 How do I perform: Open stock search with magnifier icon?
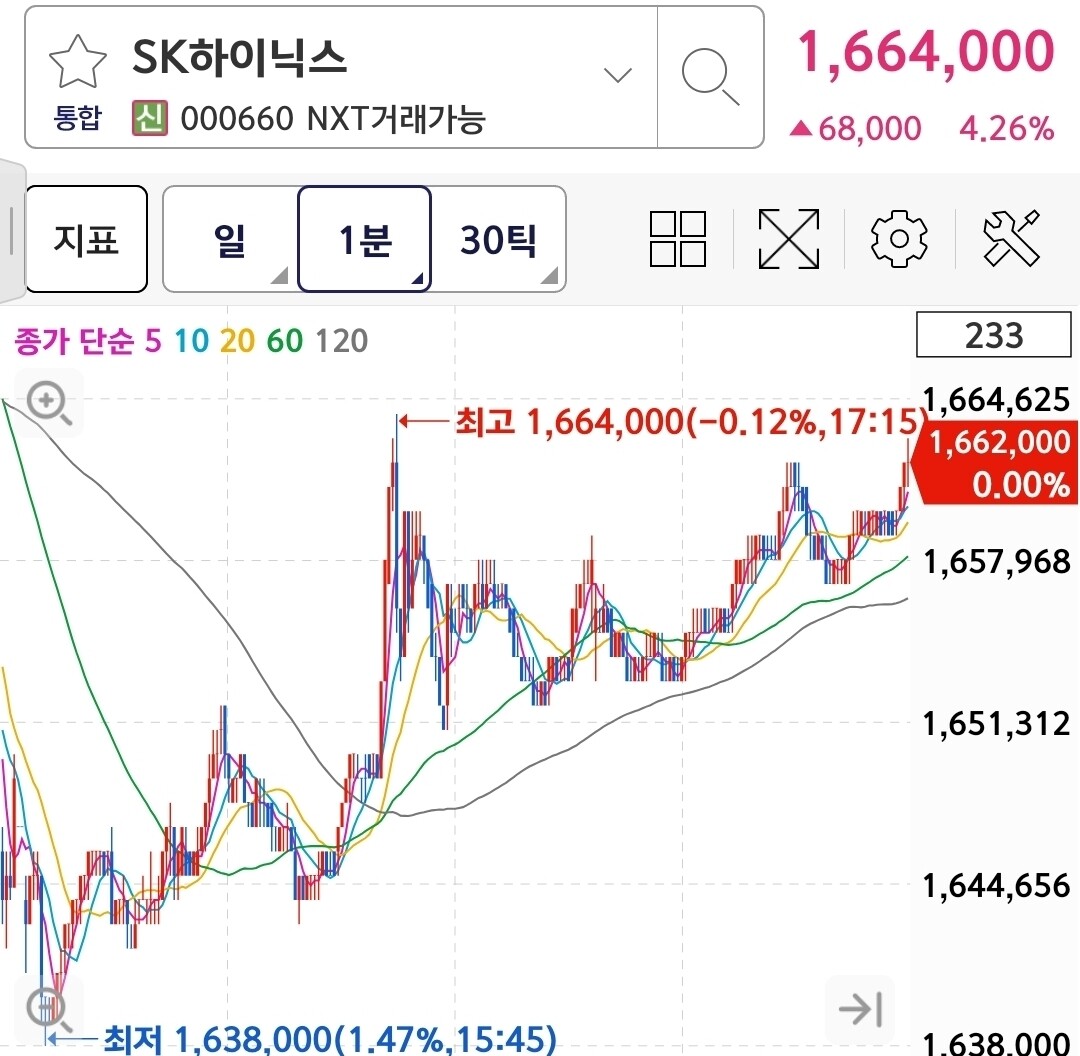pyautogui.click(x=710, y=76)
